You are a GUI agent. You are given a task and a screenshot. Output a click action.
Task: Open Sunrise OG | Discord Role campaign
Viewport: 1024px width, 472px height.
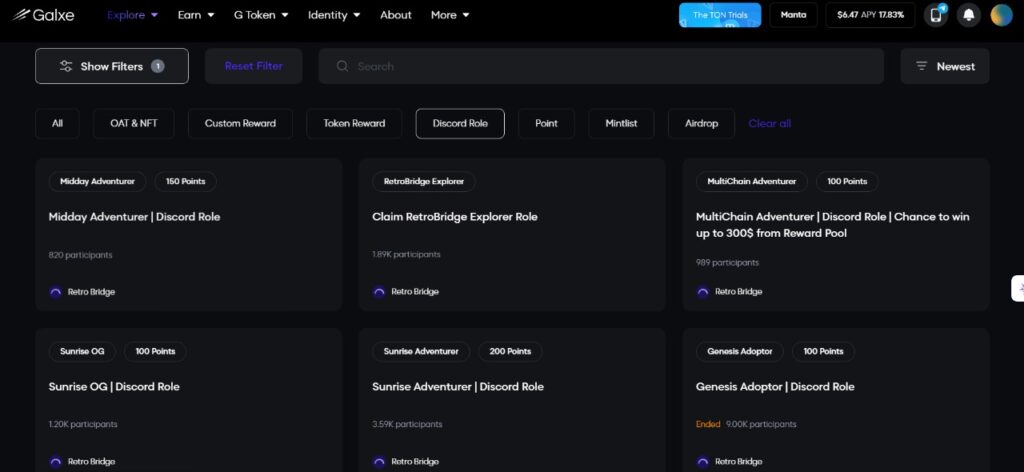coord(114,386)
